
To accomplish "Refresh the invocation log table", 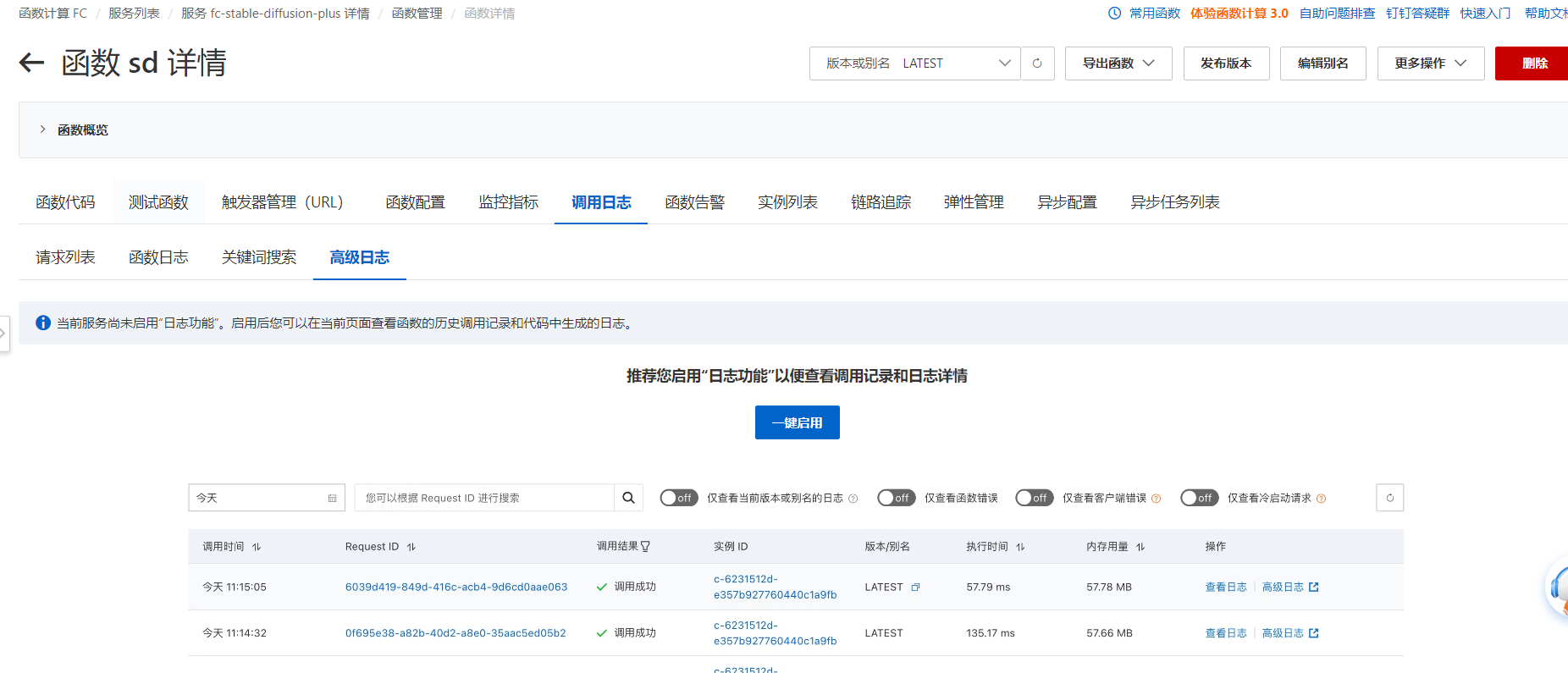I will [x=1389, y=498].
